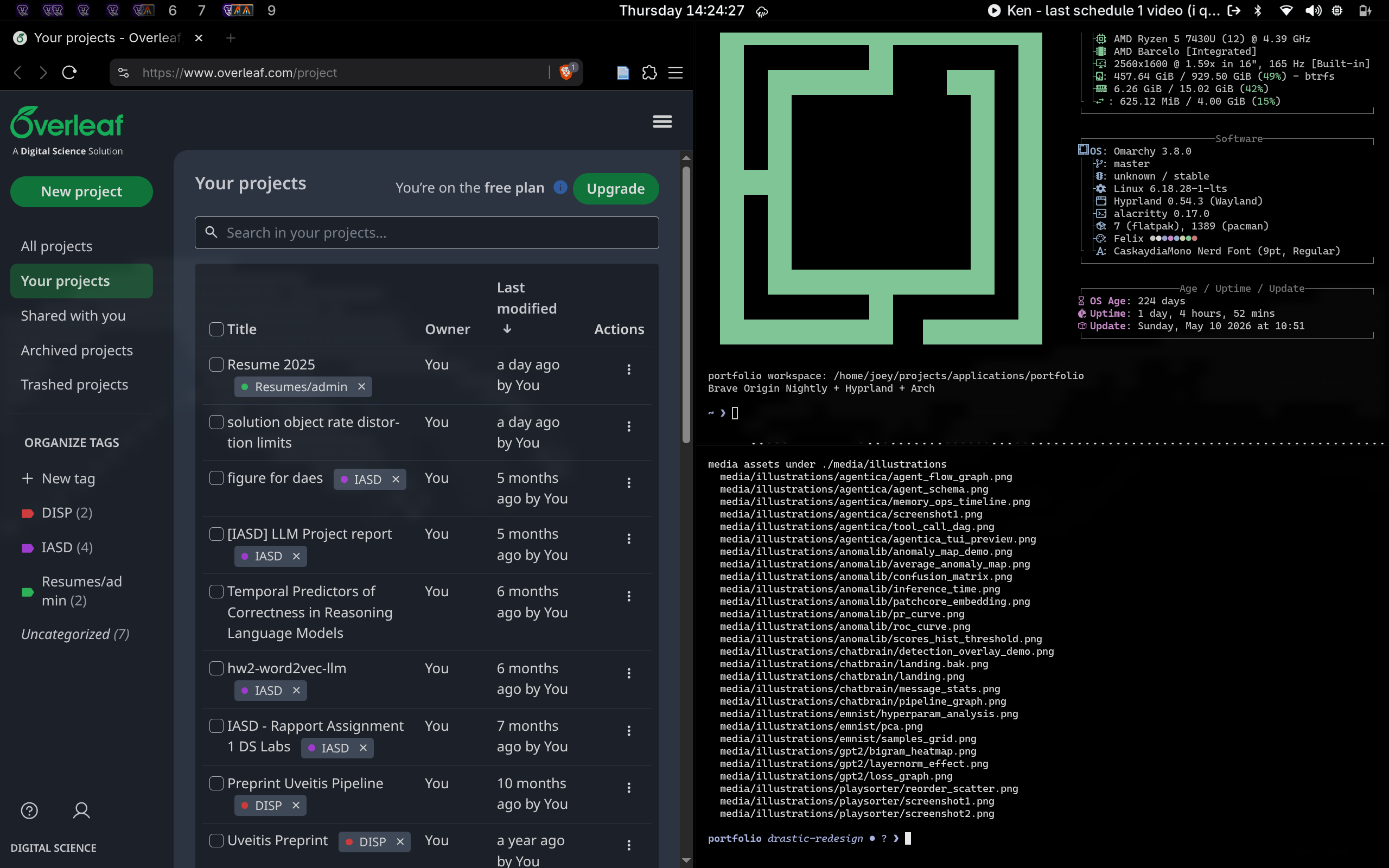Check the Temporal Predictors project checkbox

point(216,591)
